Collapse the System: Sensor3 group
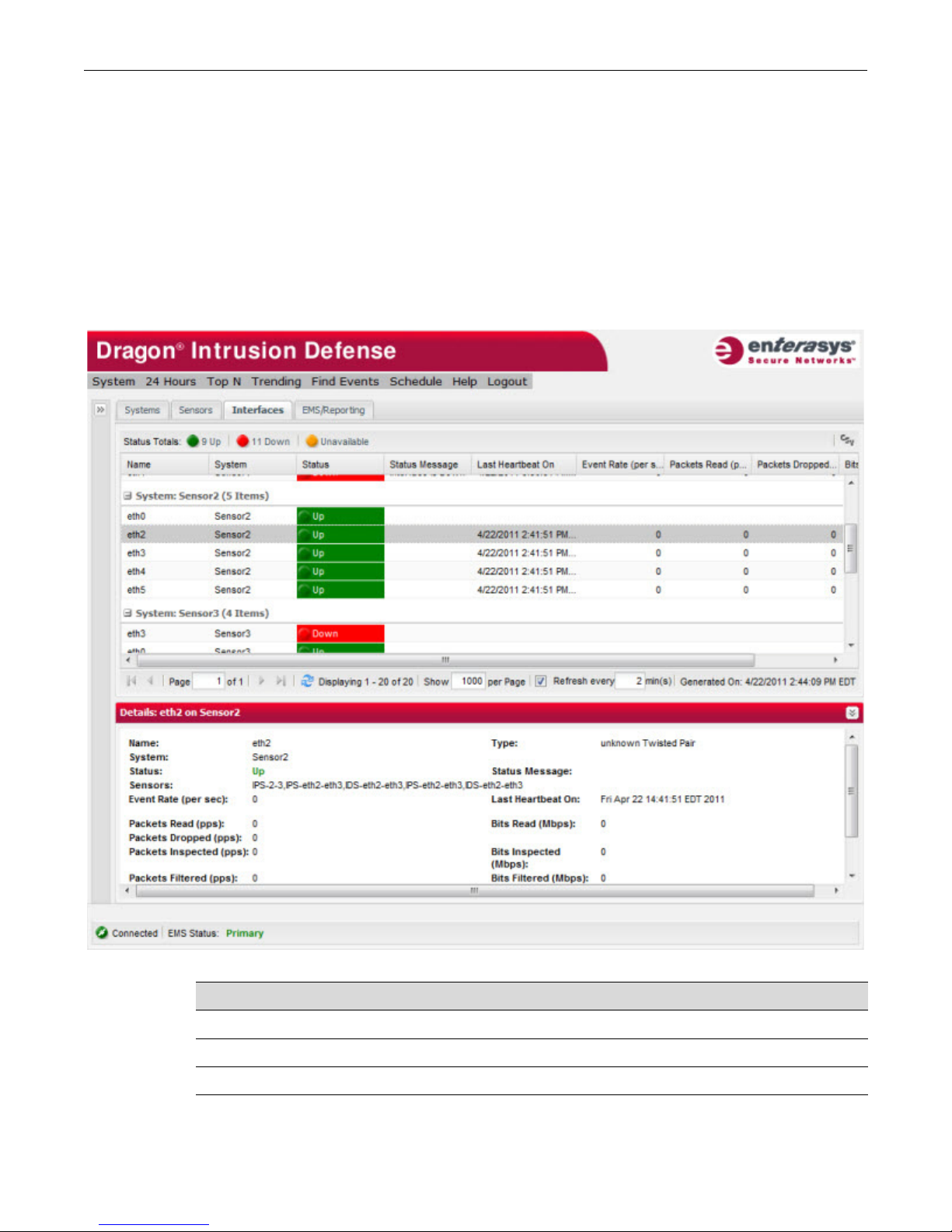Screen dimensions: 952x1232 click(x=128, y=613)
